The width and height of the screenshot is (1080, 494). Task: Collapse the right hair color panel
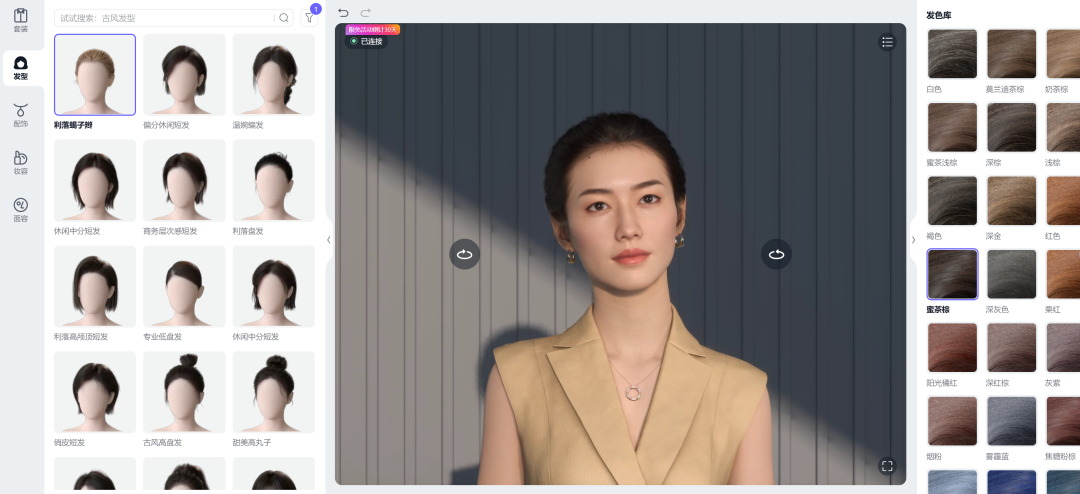pyautogui.click(x=913, y=240)
